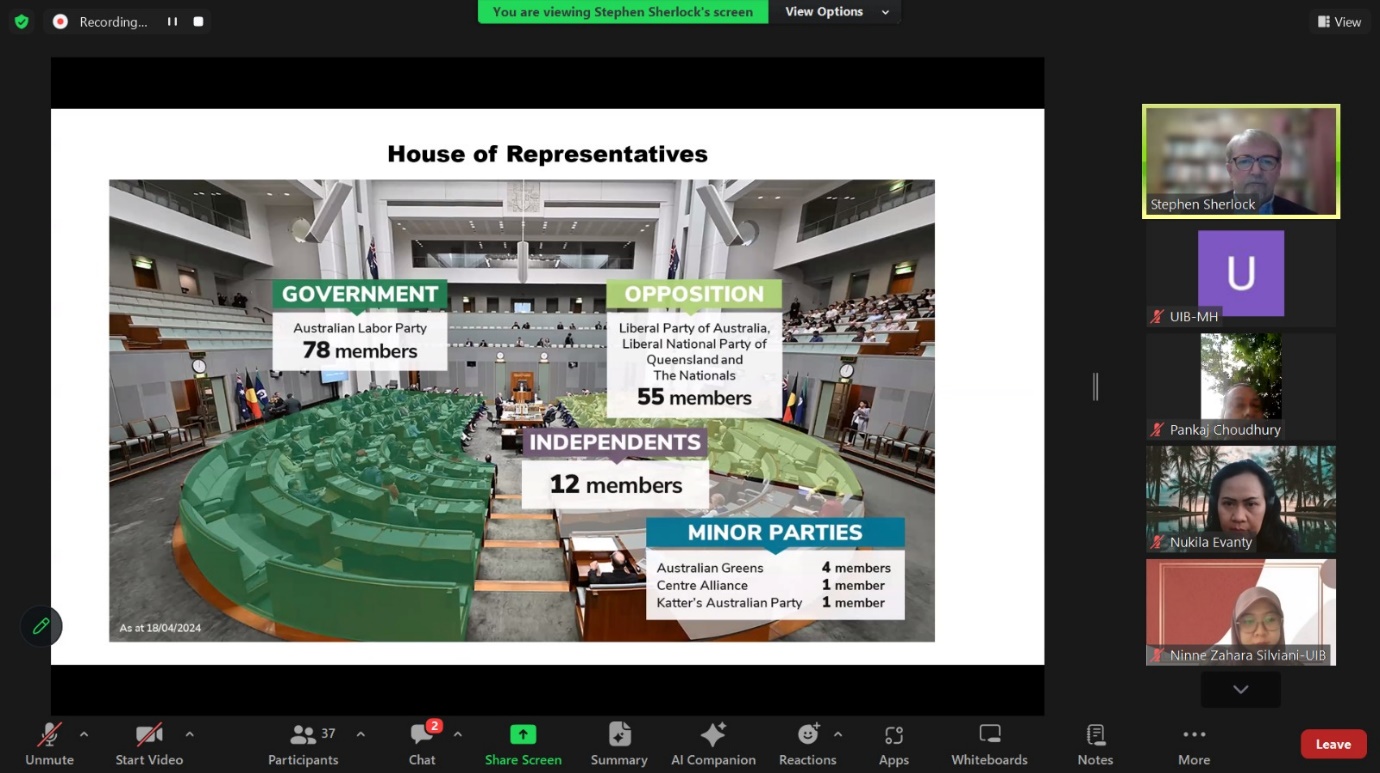Click the 'House of Representatives' slide title

pyautogui.click(x=547, y=154)
